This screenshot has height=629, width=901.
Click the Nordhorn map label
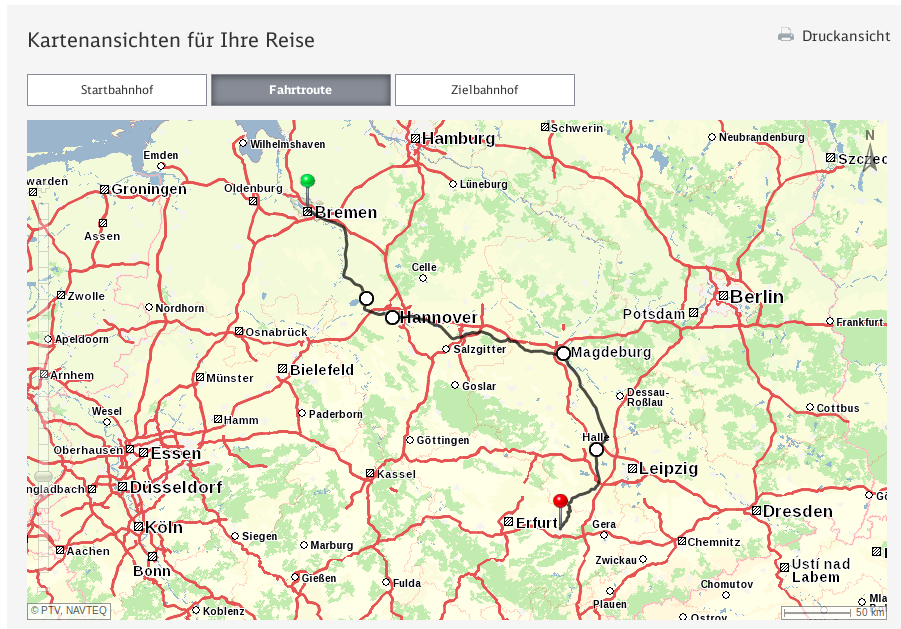pyautogui.click(x=180, y=308)
